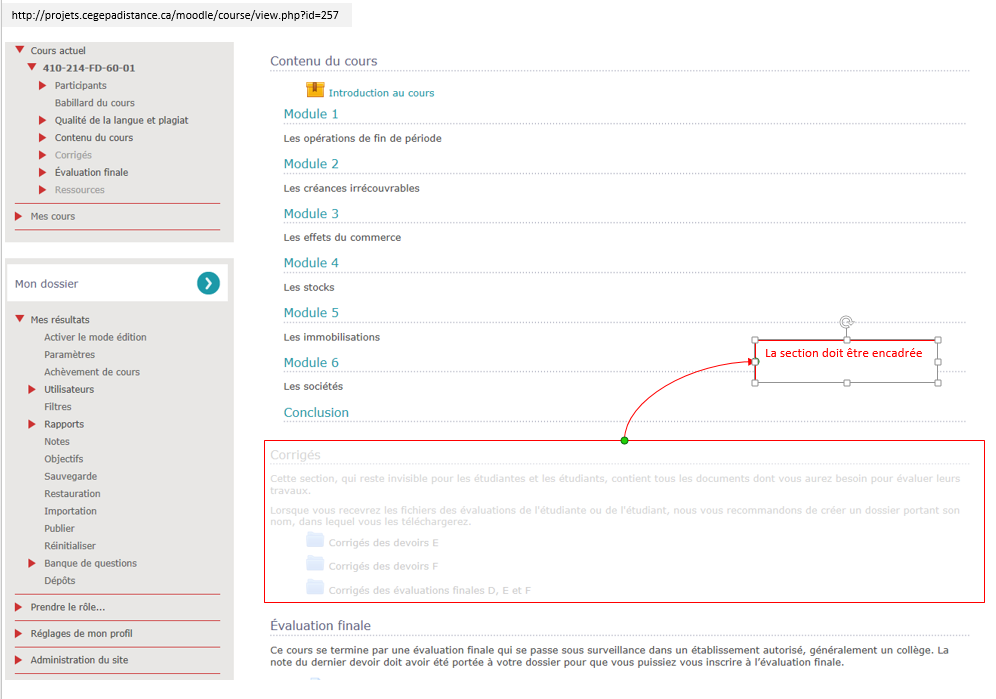The width and height of the screenshot is (996, 699).
Task: Collapse the Cours actuel tree section
Action: pyautogui.click(x=19, y=50)
